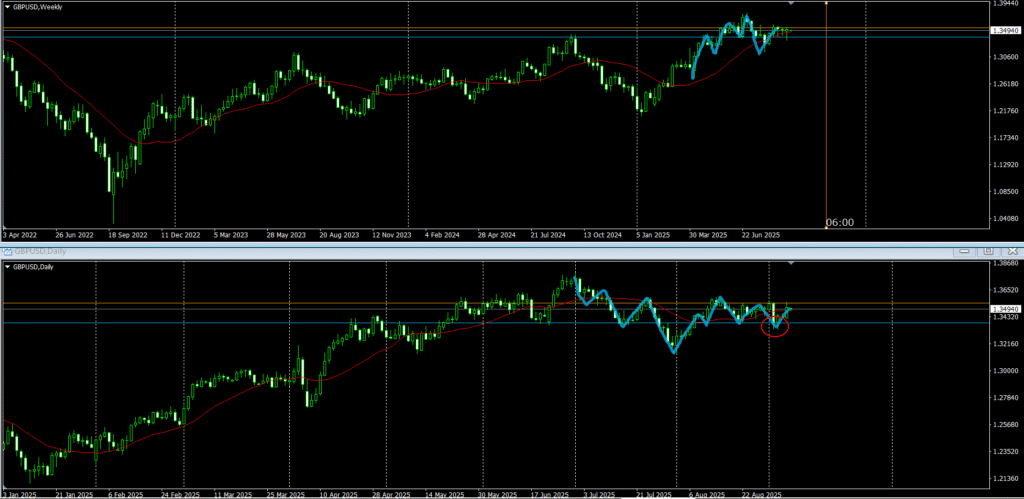Click the 1.08500 price level on Weekly axis
The width and height of the screenshot is (1024, 499).
click(1006, 192)
